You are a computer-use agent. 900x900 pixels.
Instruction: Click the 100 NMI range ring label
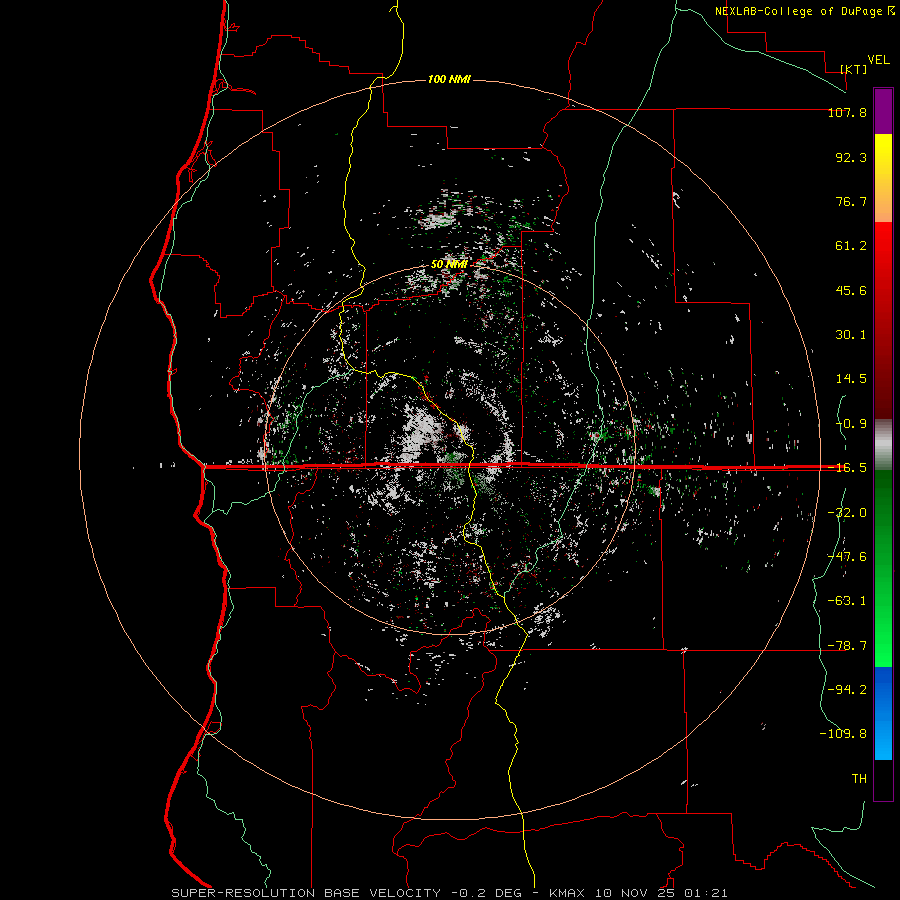click(x=449, y=79)
